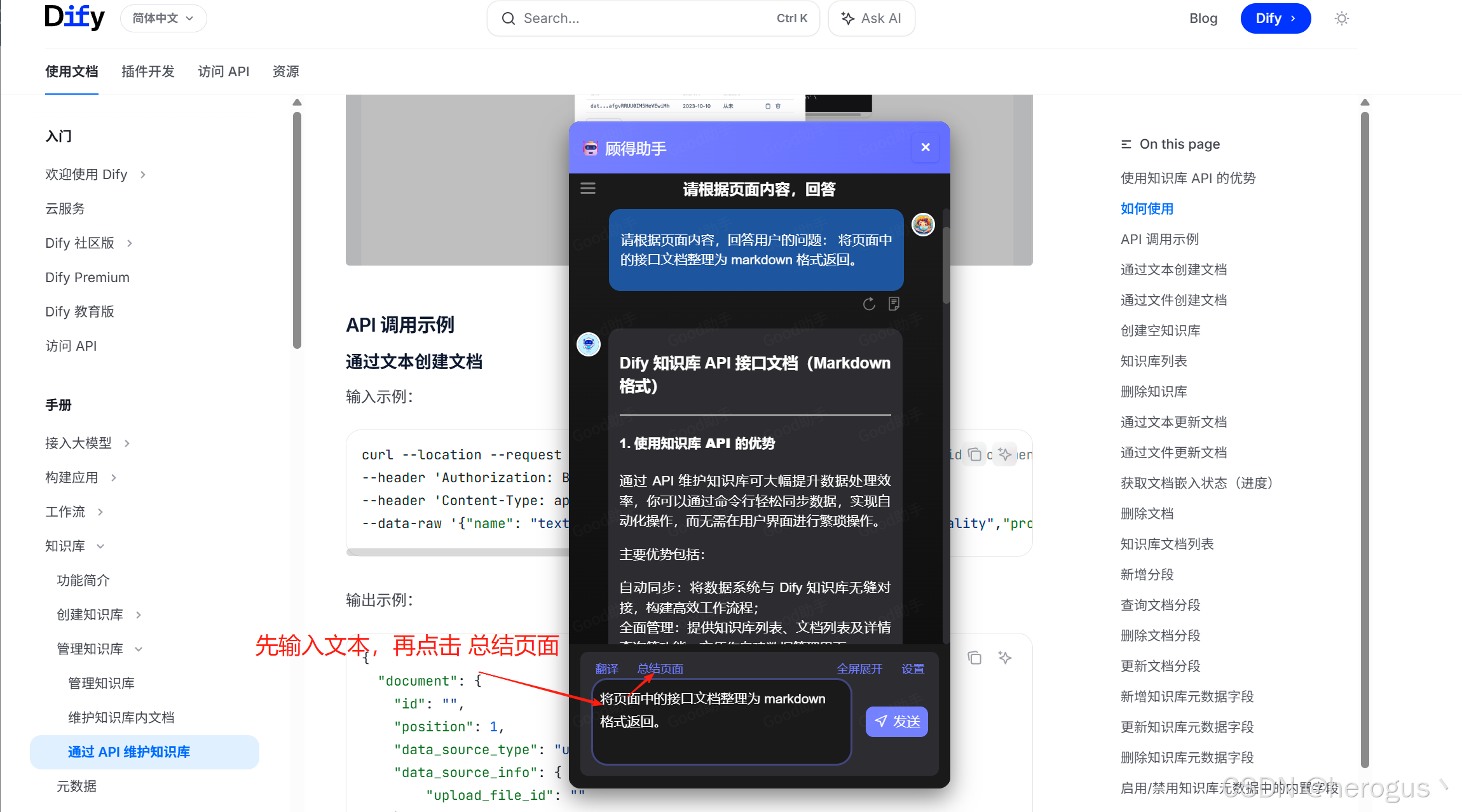Expand 接入大模型 chevron
Image resolution: width=1462 pixels, height=812 pixels.
click(127, 443)
